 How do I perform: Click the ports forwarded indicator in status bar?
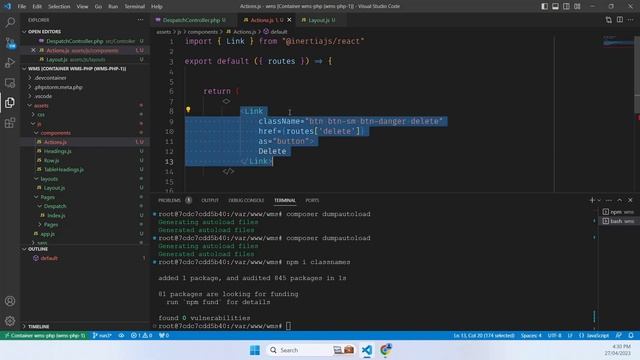(164, 336)
